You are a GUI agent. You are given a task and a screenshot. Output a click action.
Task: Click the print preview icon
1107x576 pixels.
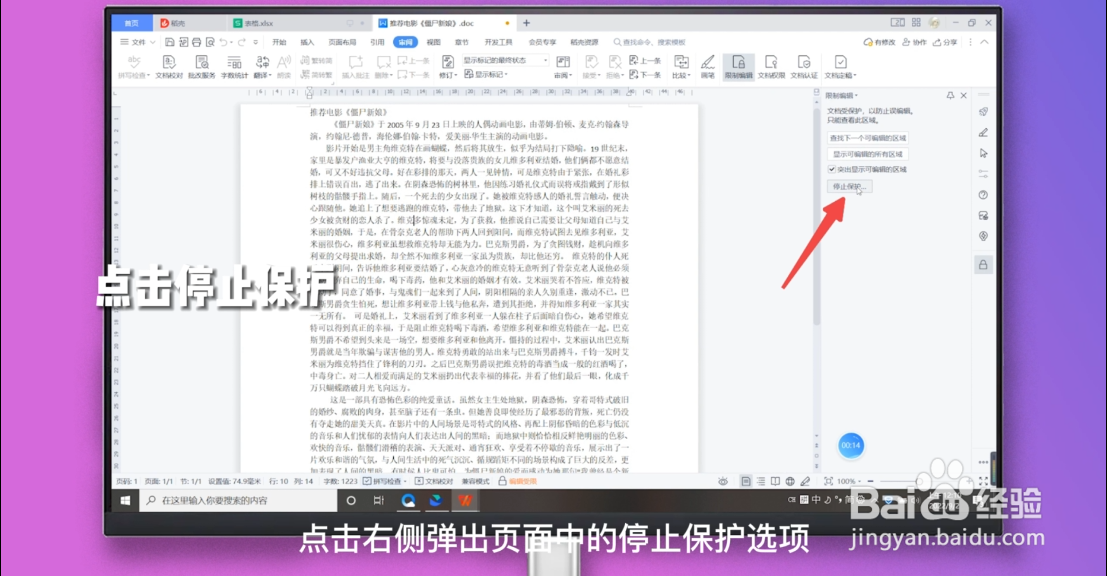coord(210,42)
